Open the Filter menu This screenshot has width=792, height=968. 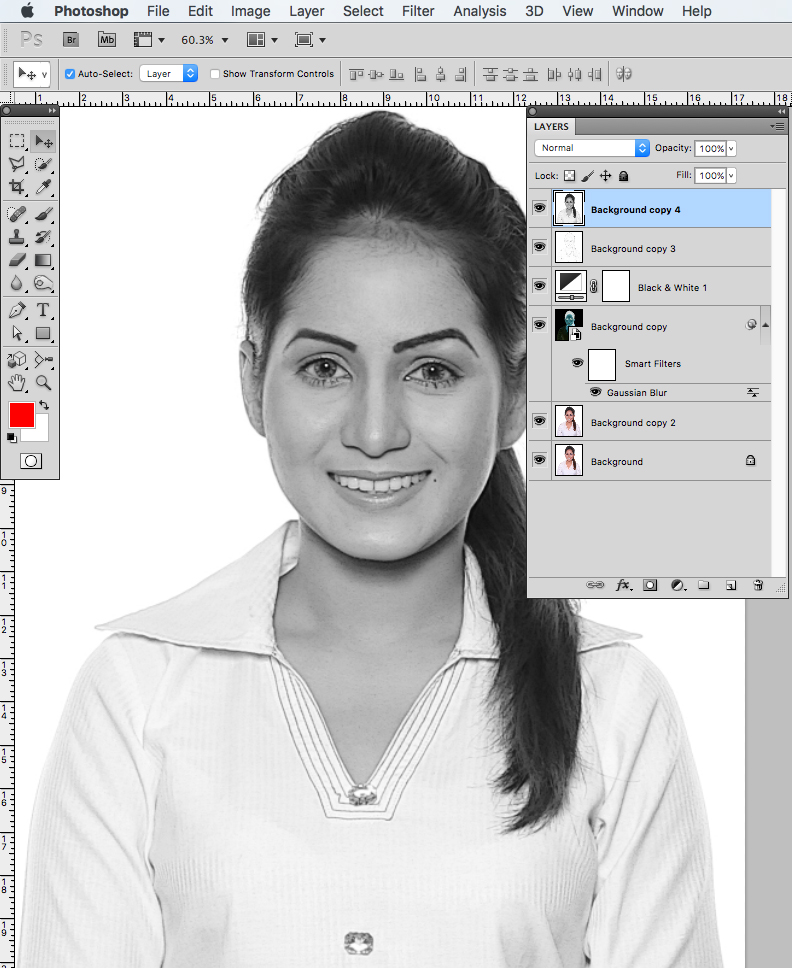pyautogui.click(x=418, y=11)
